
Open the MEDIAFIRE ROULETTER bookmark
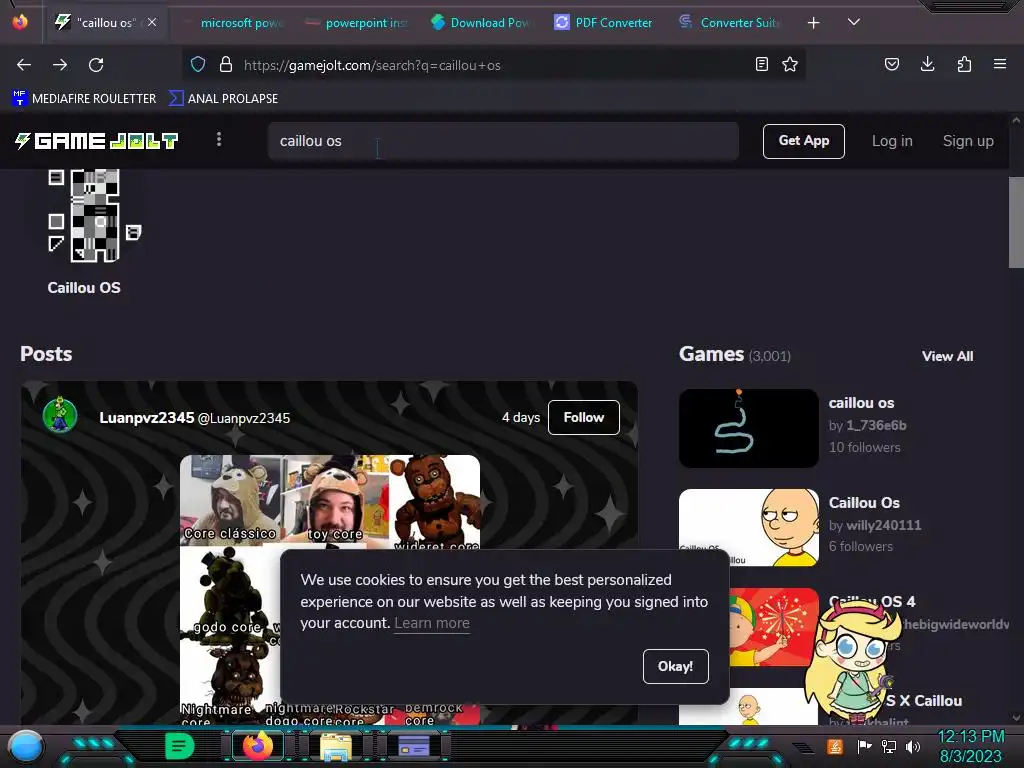(x=84, y=99)
